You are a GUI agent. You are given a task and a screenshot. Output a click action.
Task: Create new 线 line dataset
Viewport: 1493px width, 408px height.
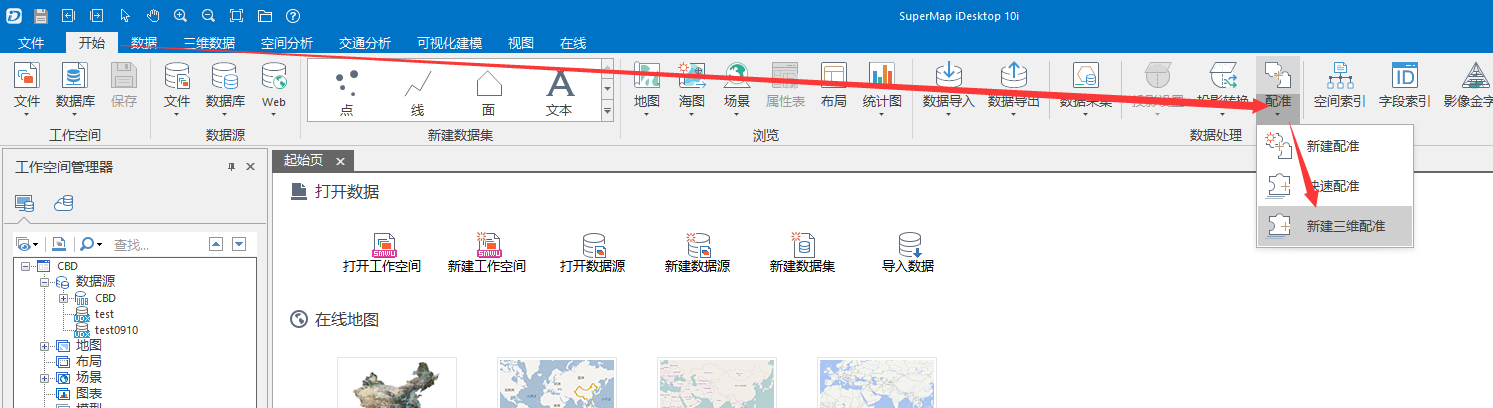coord(417,93)
